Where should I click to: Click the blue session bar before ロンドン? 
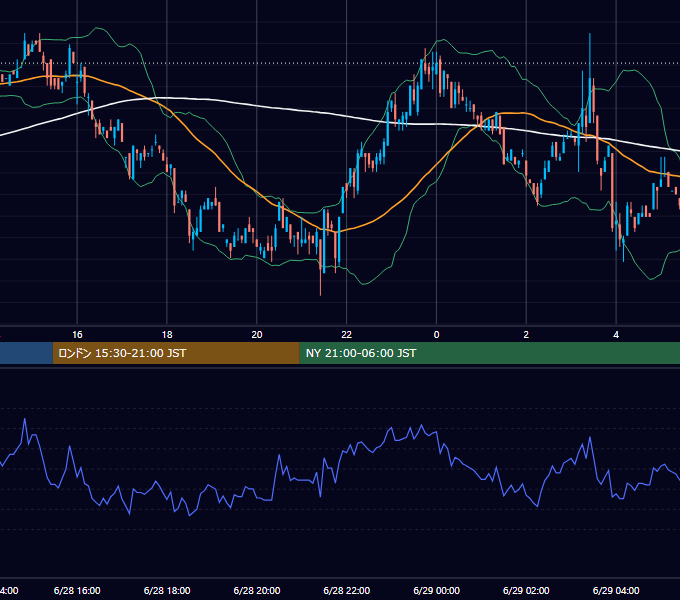(26, 353)
